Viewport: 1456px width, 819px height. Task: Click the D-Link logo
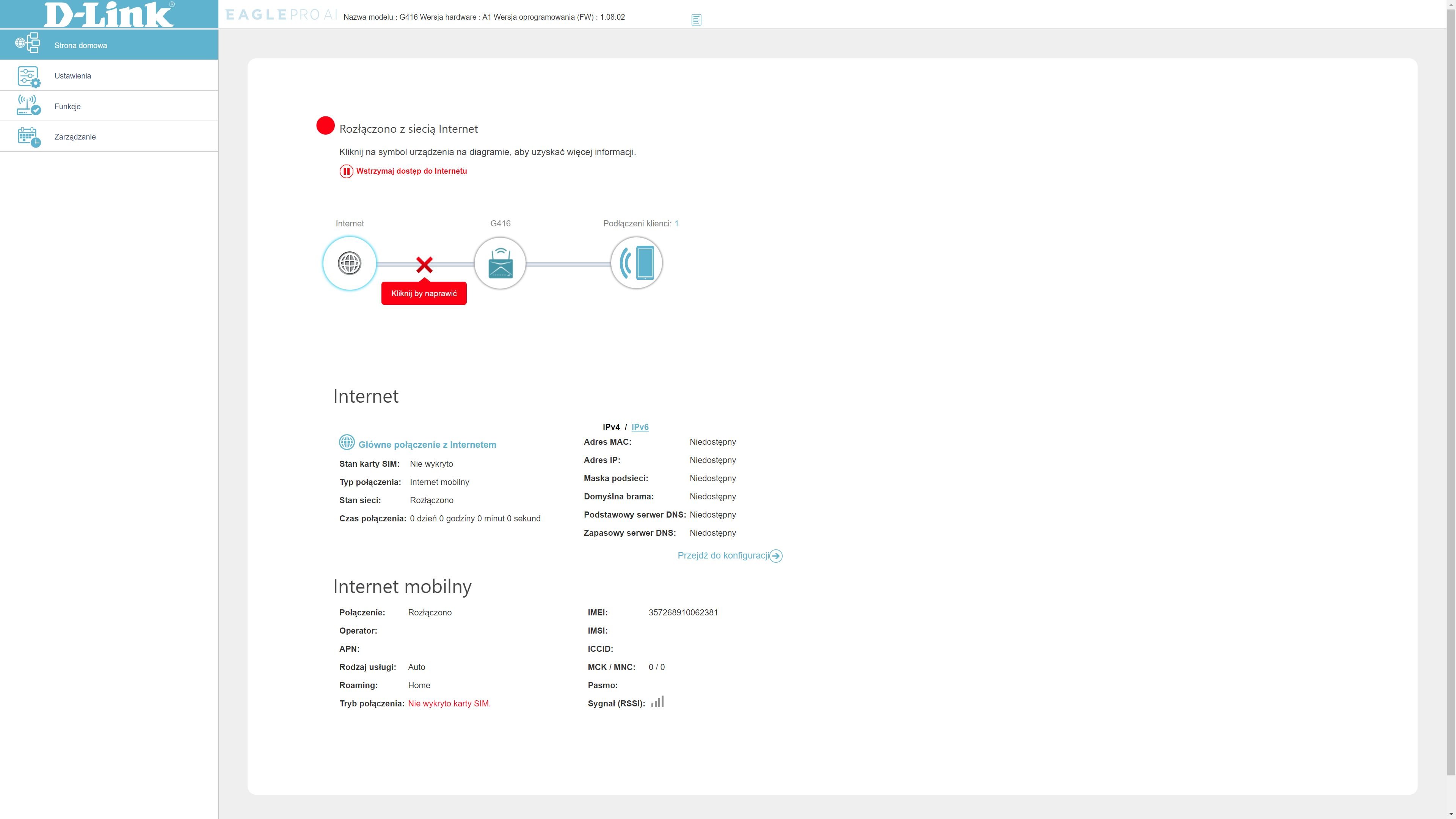(109, 14)
